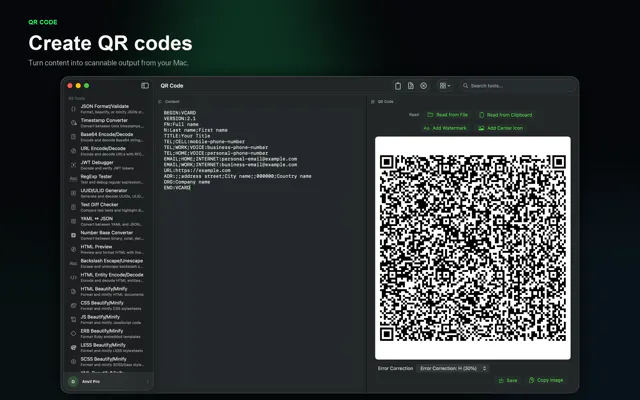Viewport: 640px width, 400px height.
Task: Click the circled X clear toolbar icon
Action: coord(424,86)
